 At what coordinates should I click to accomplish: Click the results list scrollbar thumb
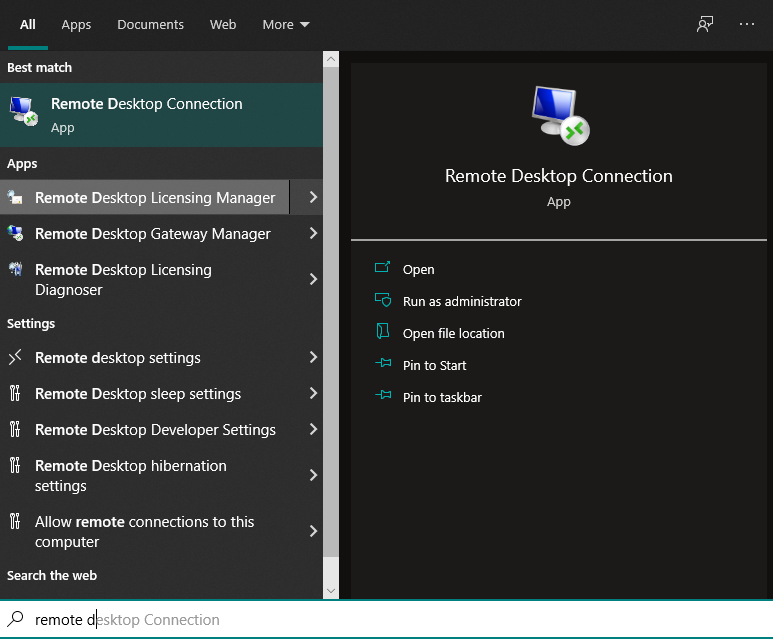pos(331,312)
